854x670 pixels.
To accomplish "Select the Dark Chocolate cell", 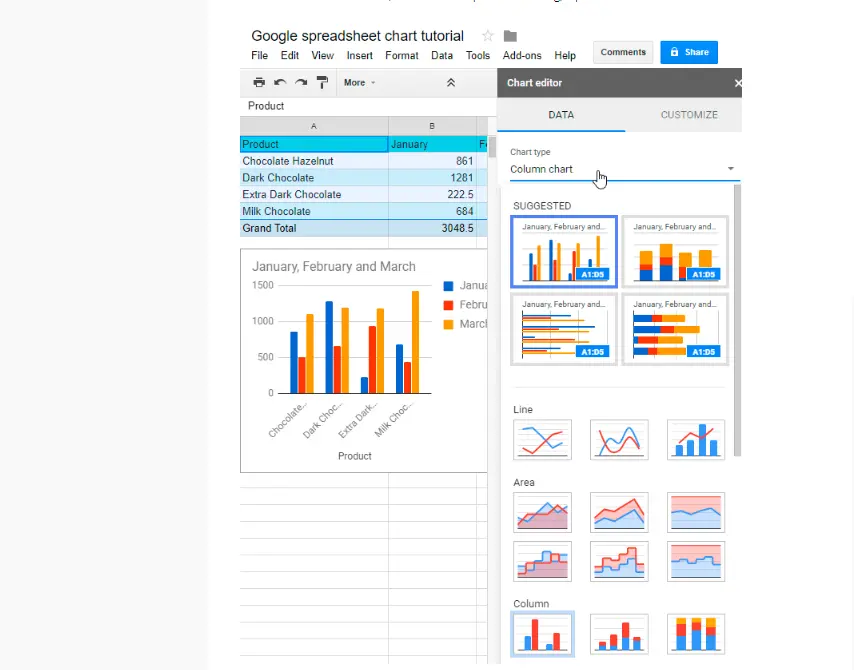I will coord(314,178).
